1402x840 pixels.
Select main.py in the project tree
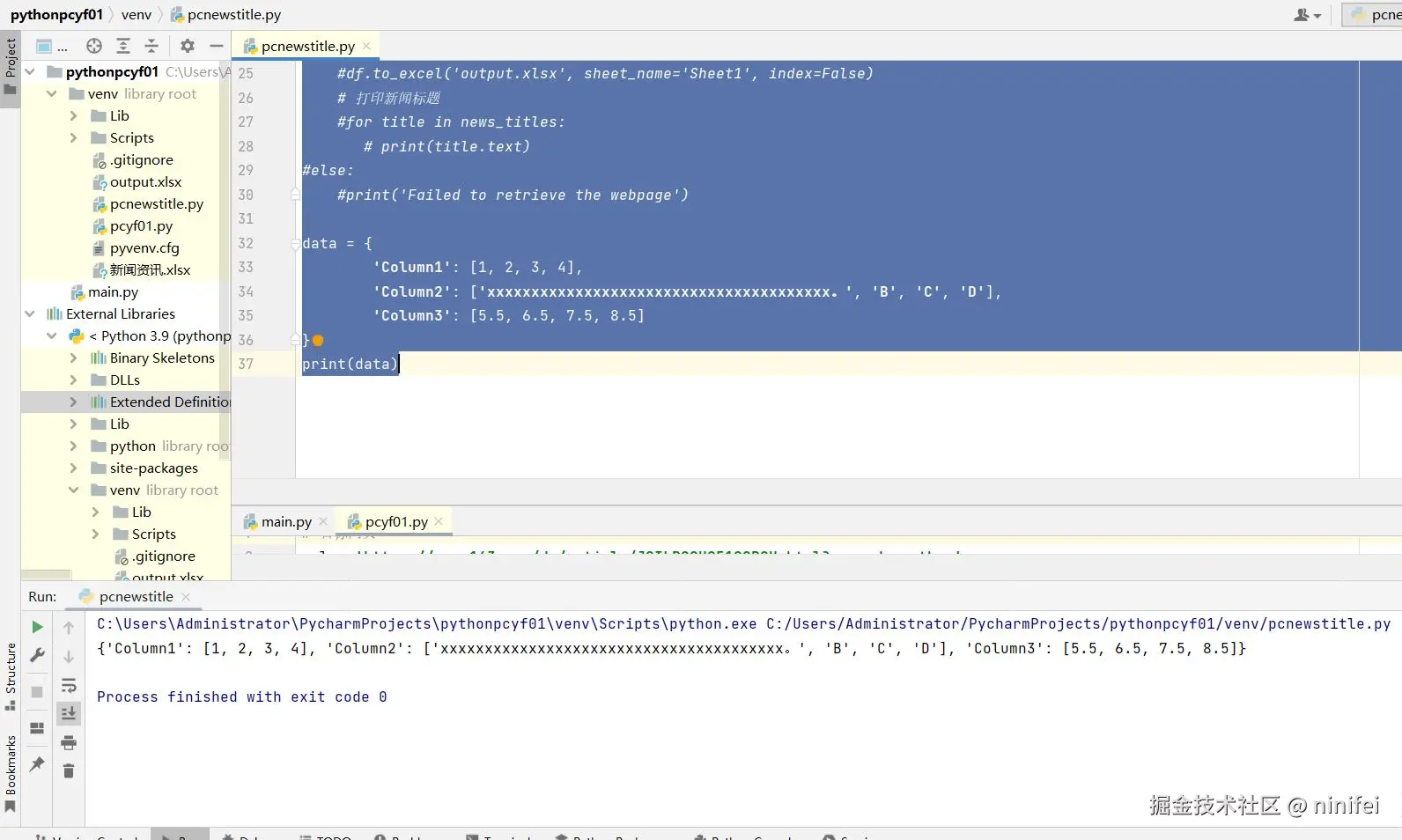tap(113, 291)
